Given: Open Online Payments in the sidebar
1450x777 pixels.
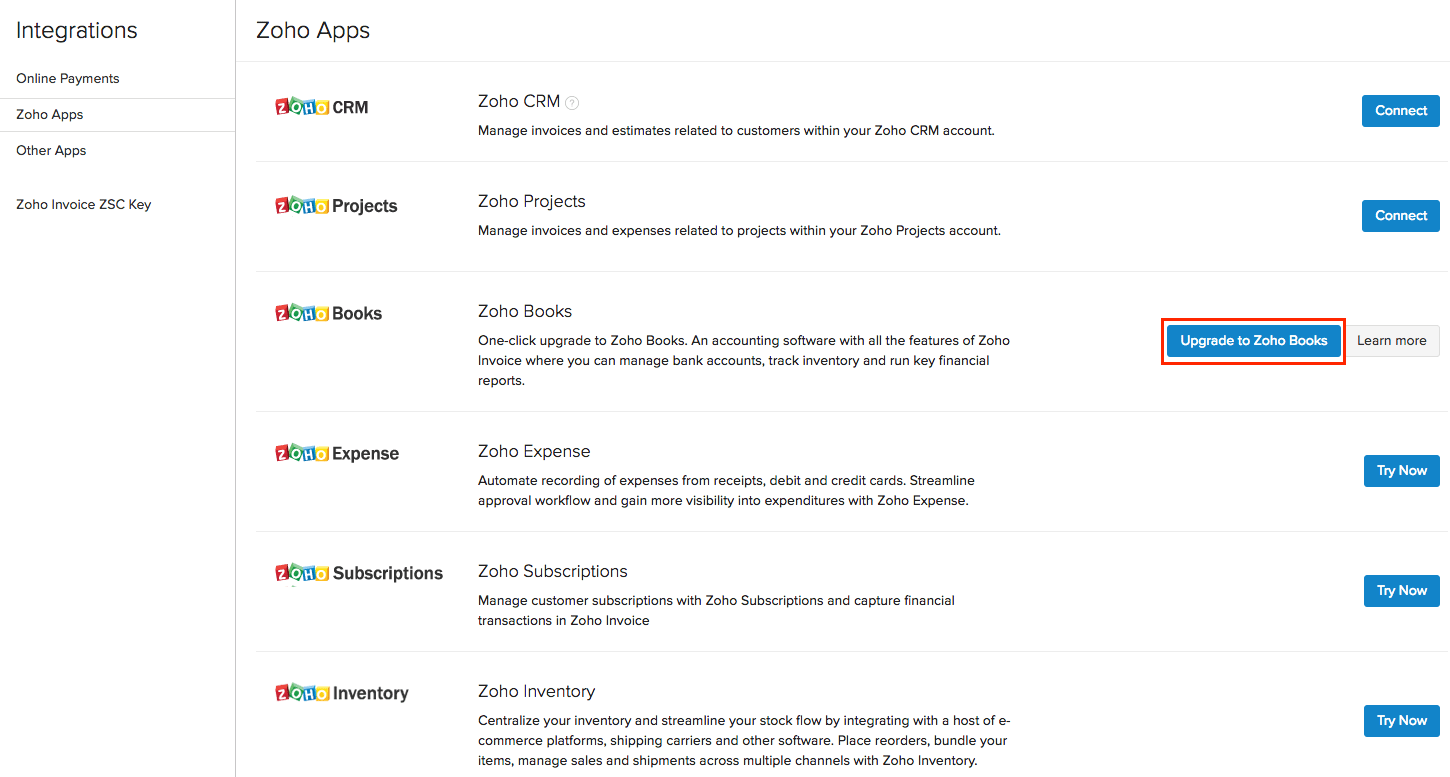Looking at the screenshot, I should (x=68, y=78).
